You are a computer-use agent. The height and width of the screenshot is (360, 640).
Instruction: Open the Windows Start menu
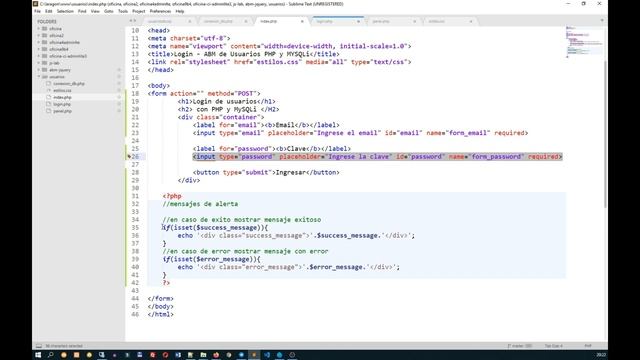click(x=38, y=355)
